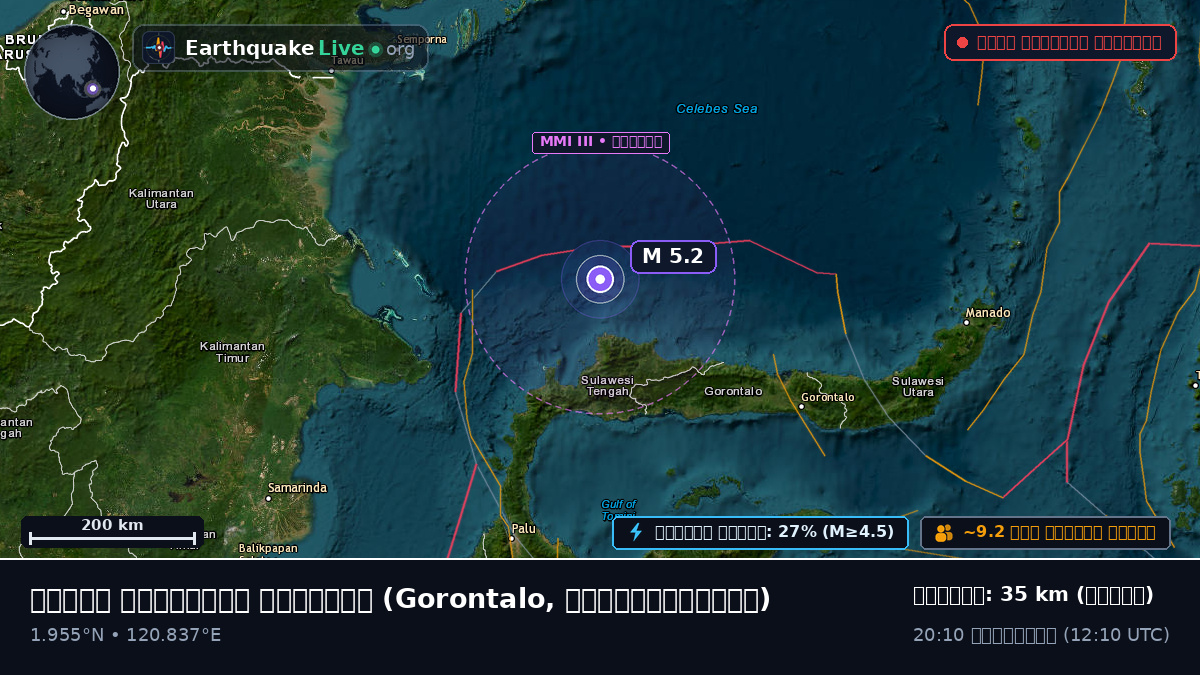Click the 35 km depth readout
Viewport: 1200px width, 675px height.
click(1033, 595)
